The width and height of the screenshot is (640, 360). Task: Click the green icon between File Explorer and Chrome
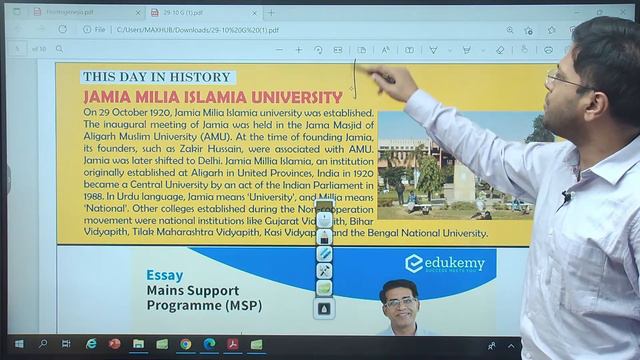coord(162,344)
